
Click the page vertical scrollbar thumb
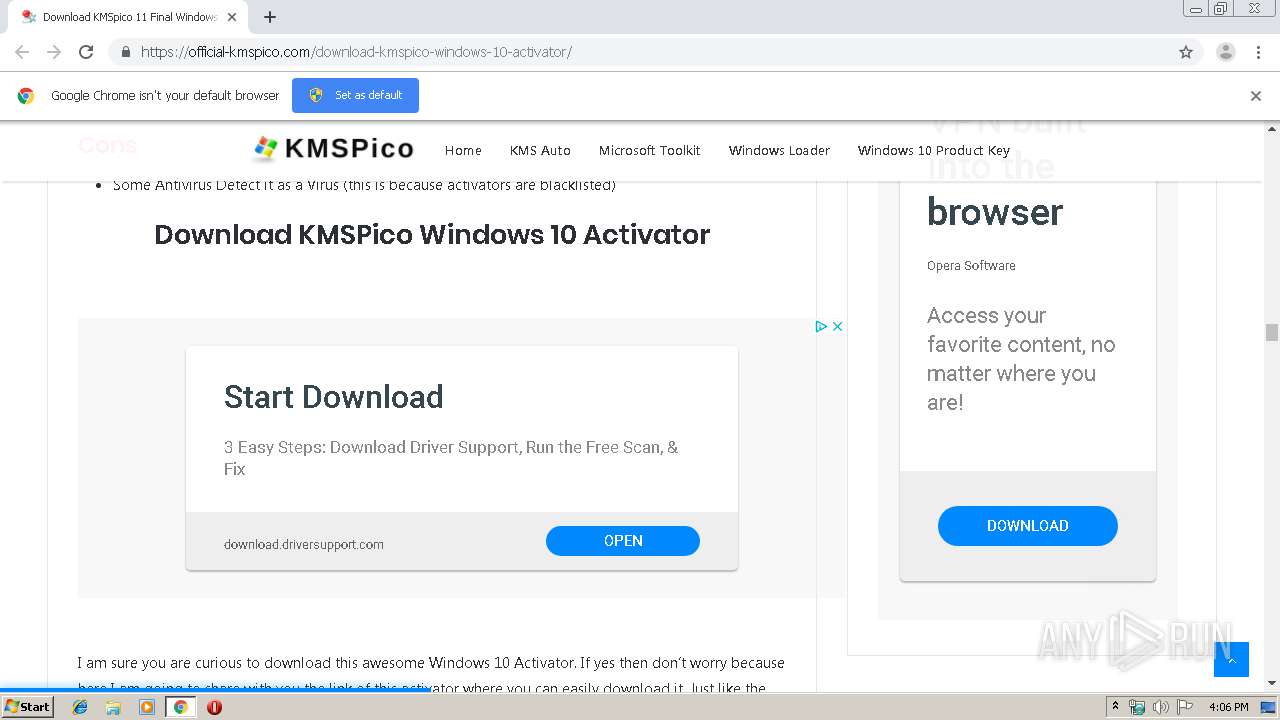coord(1272,332)
